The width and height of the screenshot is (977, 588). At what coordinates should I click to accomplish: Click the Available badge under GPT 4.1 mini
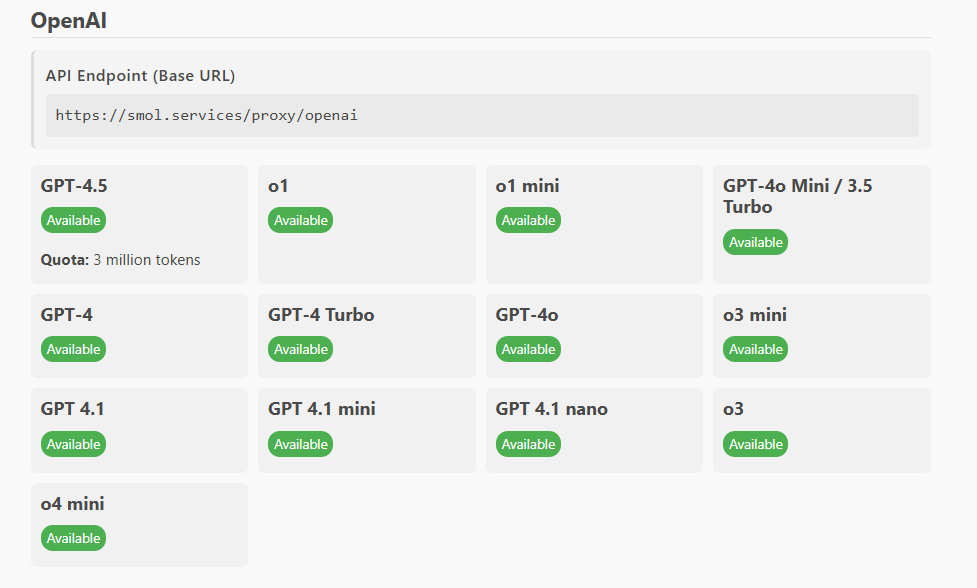pos(300,444)
